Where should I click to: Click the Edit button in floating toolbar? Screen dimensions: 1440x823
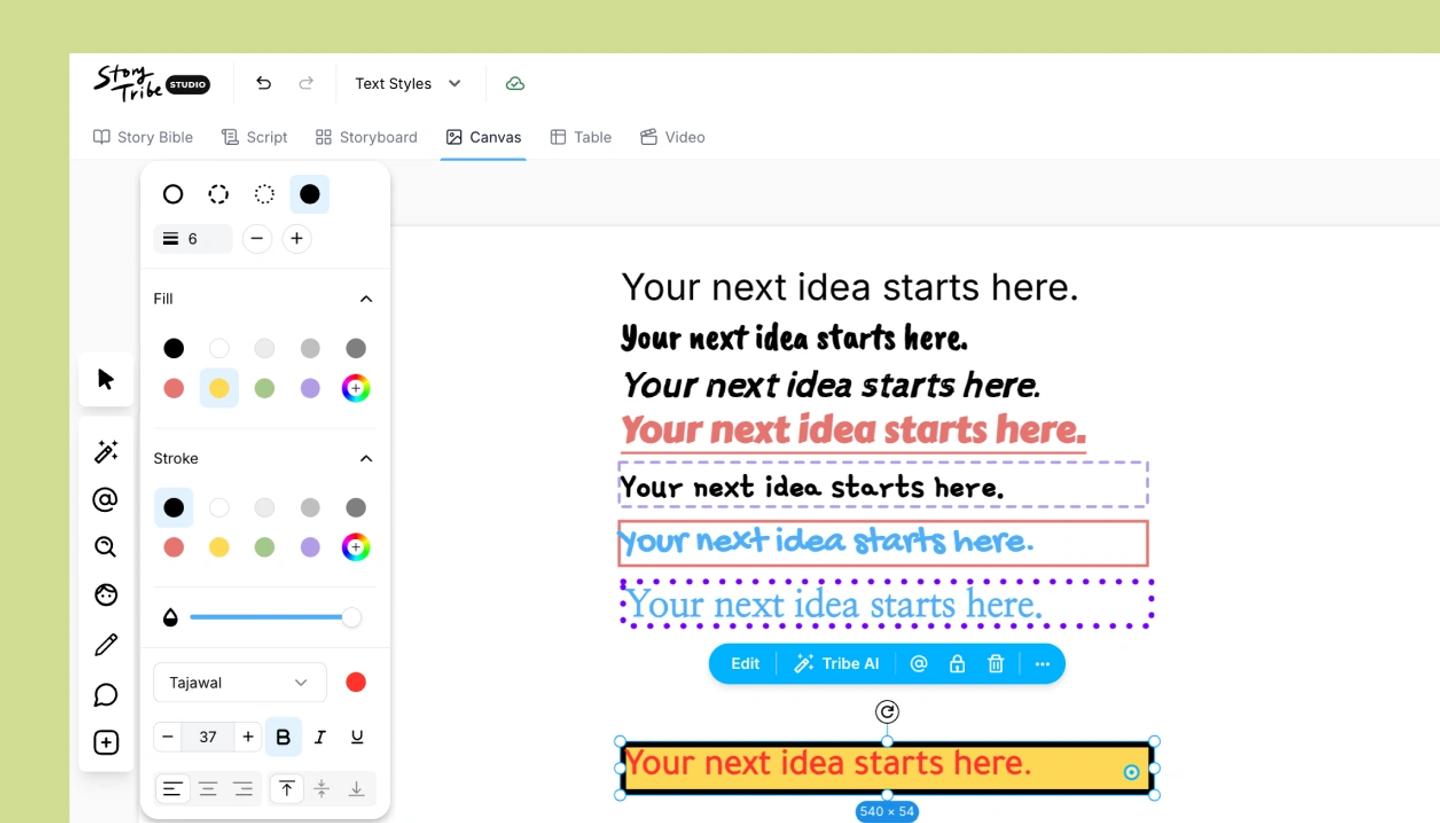tap(745, 663)
